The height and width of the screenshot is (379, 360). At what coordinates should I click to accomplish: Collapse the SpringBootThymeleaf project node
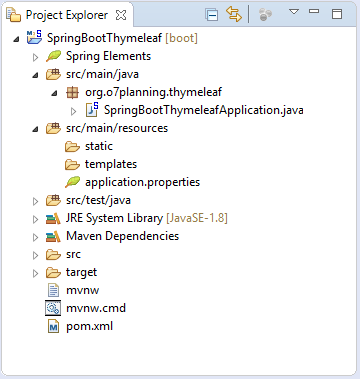point(16,39)
